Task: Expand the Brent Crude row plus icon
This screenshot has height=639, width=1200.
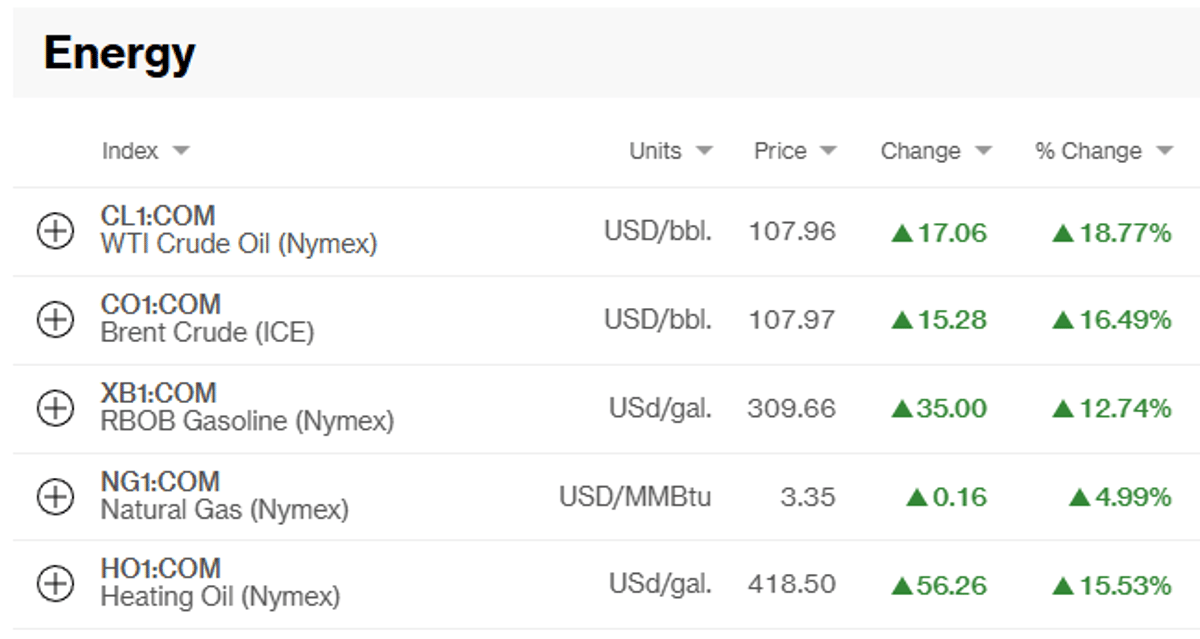Action: point(55,320)
